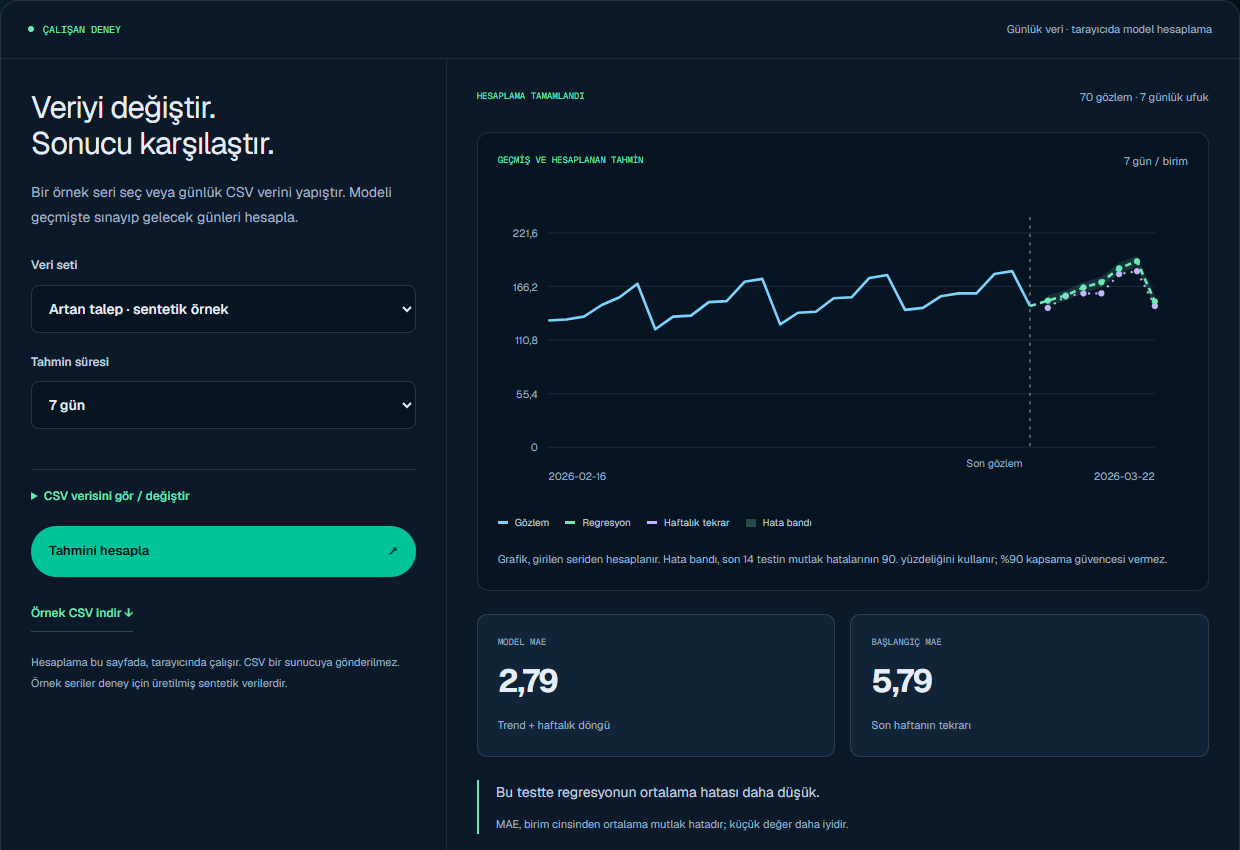Click the MODEL MAE card value 2,79
Image resolution: width=1240 pixels, height=850 pixels.
coord(528,681)
